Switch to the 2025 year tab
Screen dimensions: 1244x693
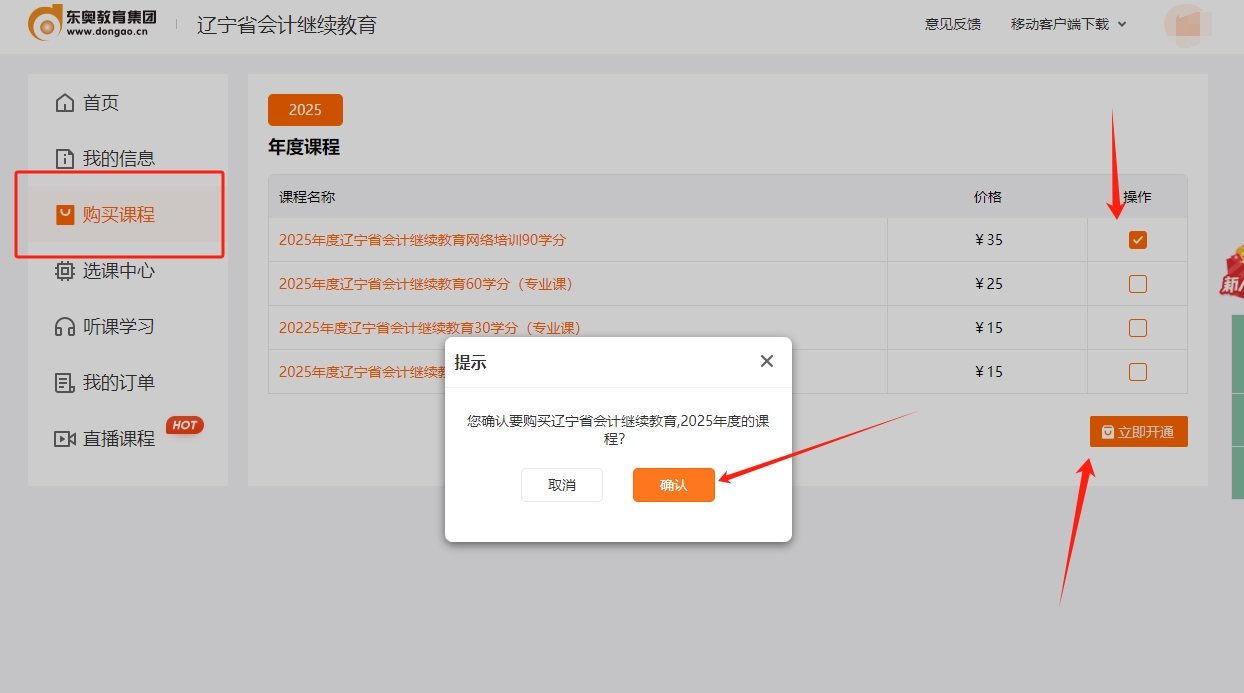coord(305,109)
